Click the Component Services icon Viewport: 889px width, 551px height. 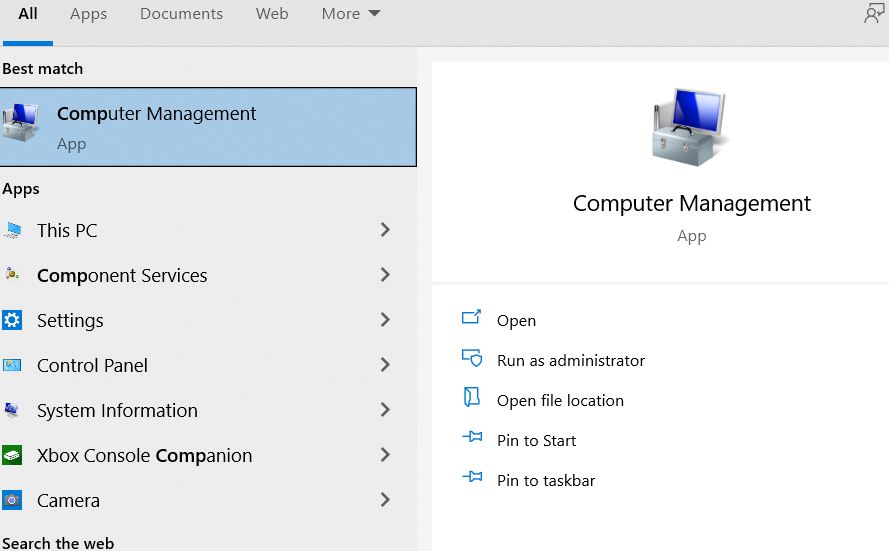click(12, 275)
